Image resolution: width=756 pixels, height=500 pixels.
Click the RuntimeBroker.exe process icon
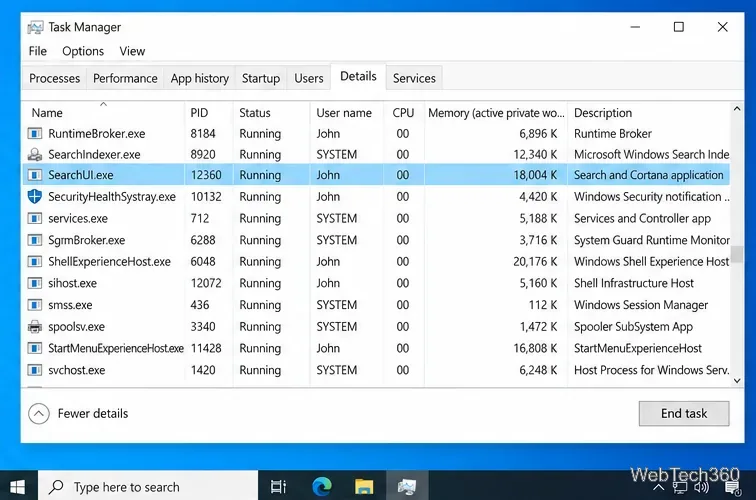coord(35,134)
